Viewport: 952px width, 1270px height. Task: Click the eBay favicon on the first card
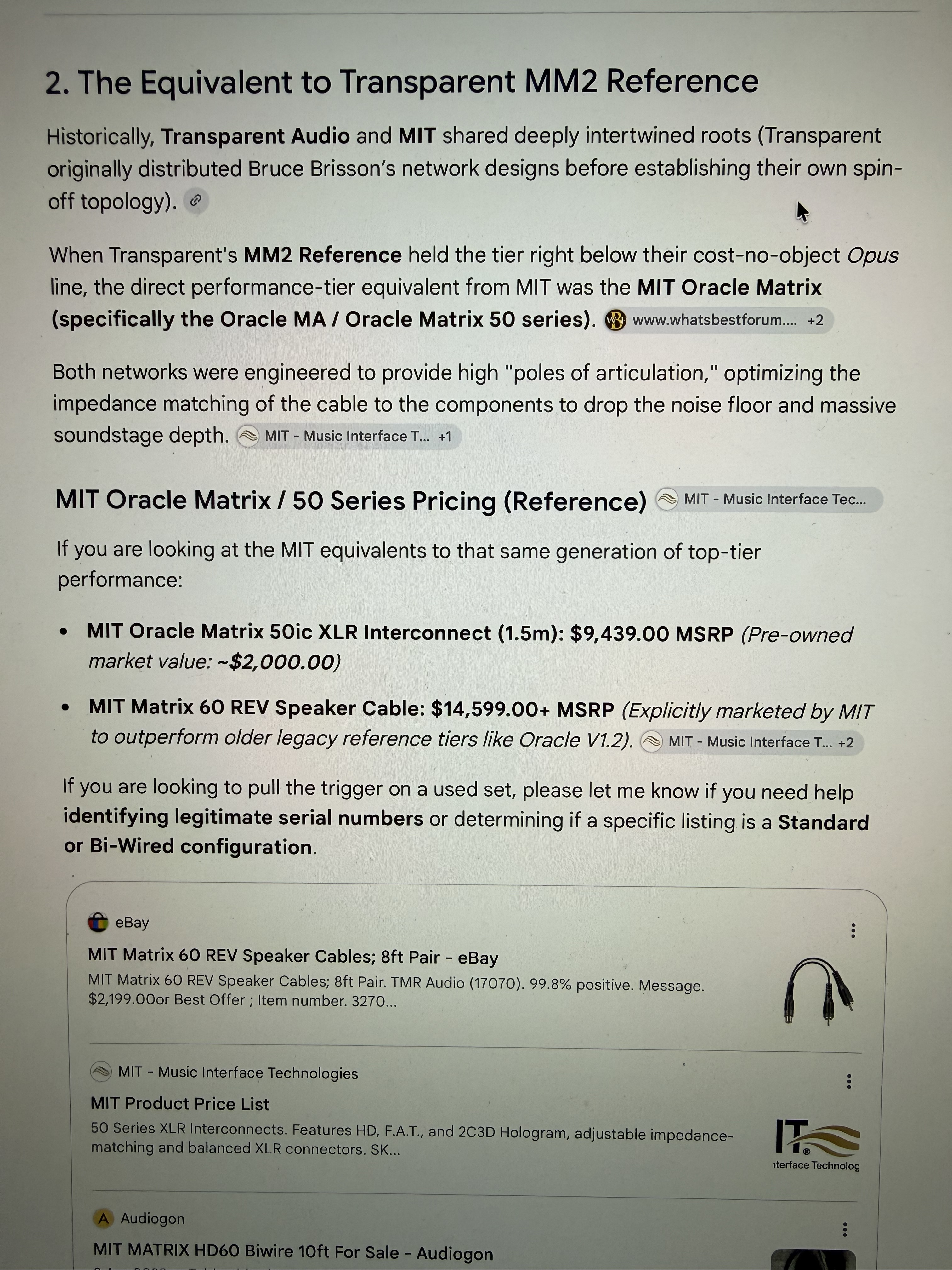pos(98,923)
